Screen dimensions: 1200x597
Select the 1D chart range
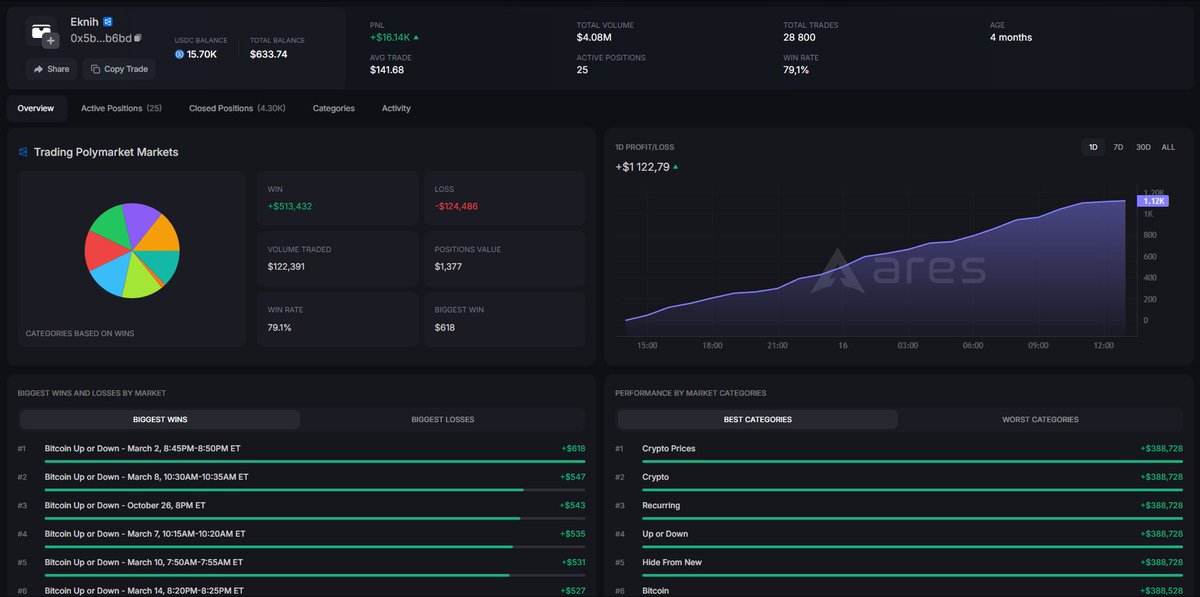pyautogui.click(x=1093, y=147)
